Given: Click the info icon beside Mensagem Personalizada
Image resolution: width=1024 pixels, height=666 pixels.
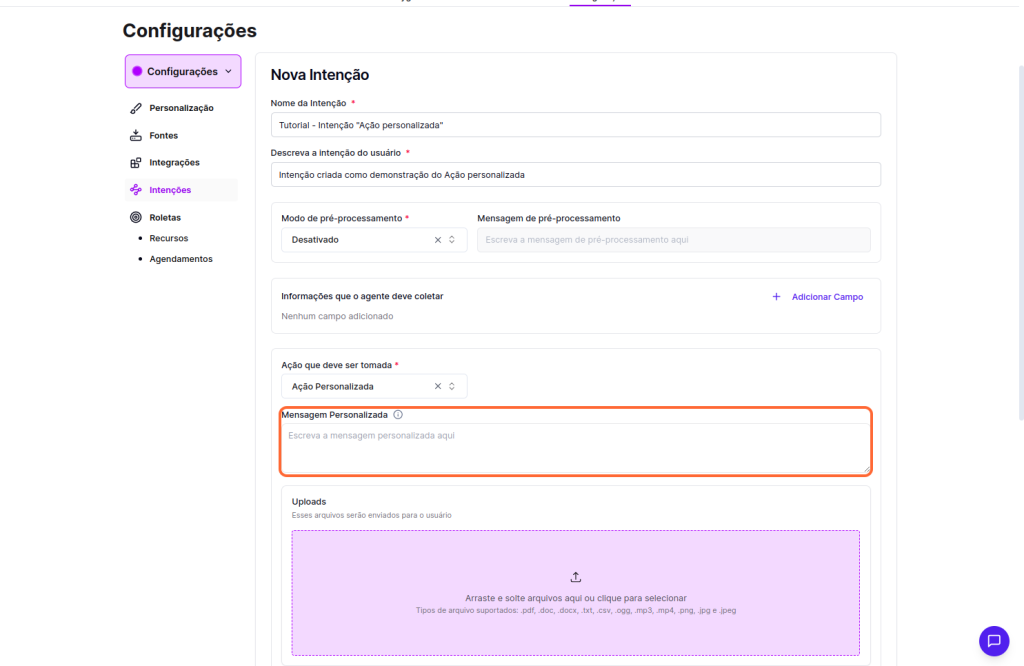Looking at the screenshot, I should [x=398, y=415].
